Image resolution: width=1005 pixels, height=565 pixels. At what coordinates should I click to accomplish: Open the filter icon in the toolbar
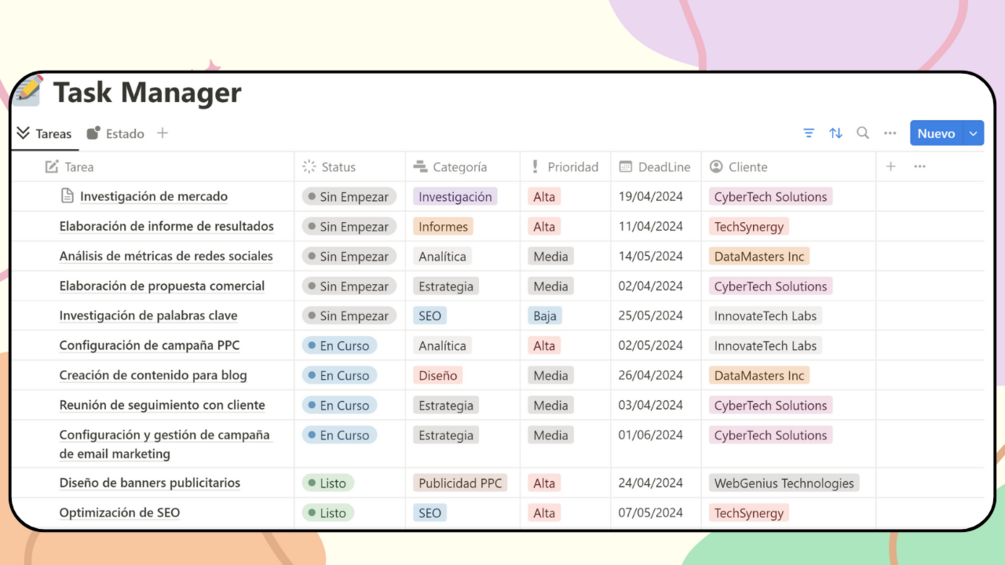(x=808, y=133)
